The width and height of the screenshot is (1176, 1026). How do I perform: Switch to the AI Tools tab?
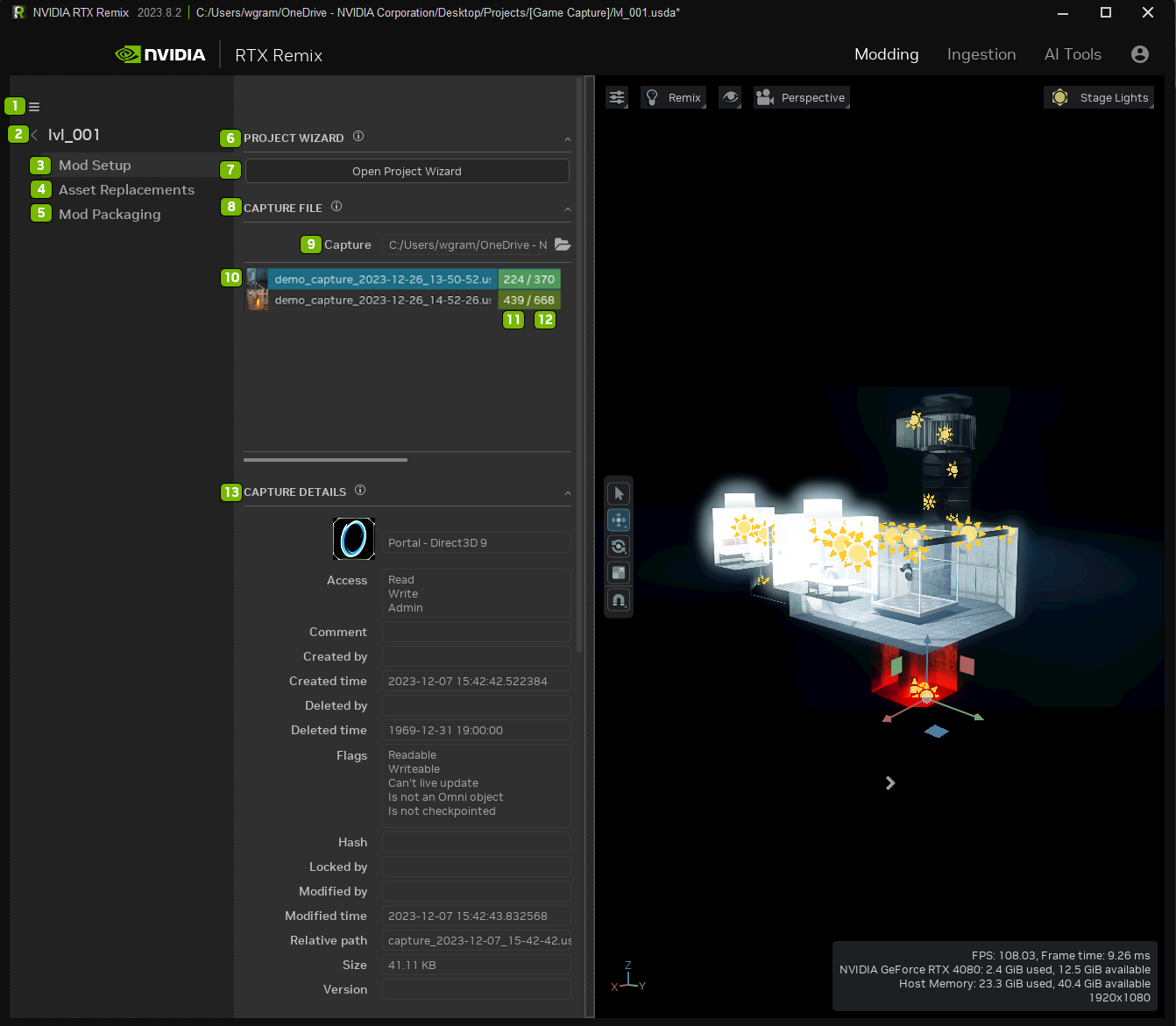pos(1073,54)
